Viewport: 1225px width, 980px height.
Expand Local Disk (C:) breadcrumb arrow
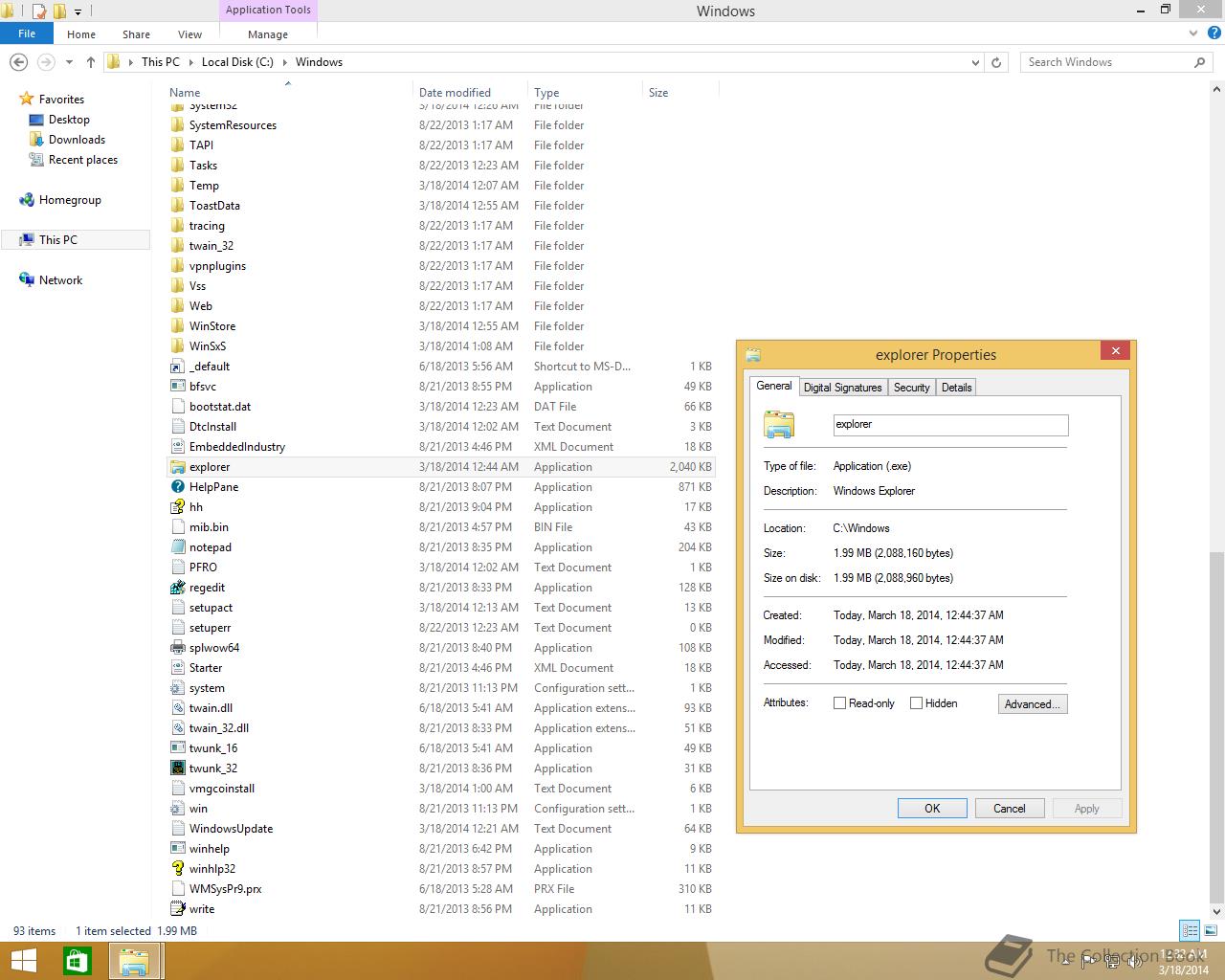point(285,62)
